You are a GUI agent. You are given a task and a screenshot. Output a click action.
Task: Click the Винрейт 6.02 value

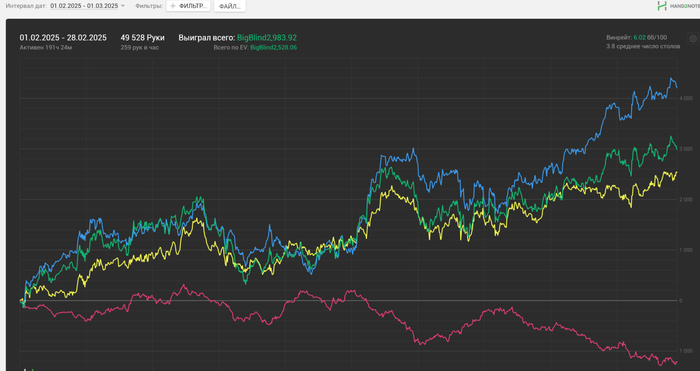[x=639, y=38]
